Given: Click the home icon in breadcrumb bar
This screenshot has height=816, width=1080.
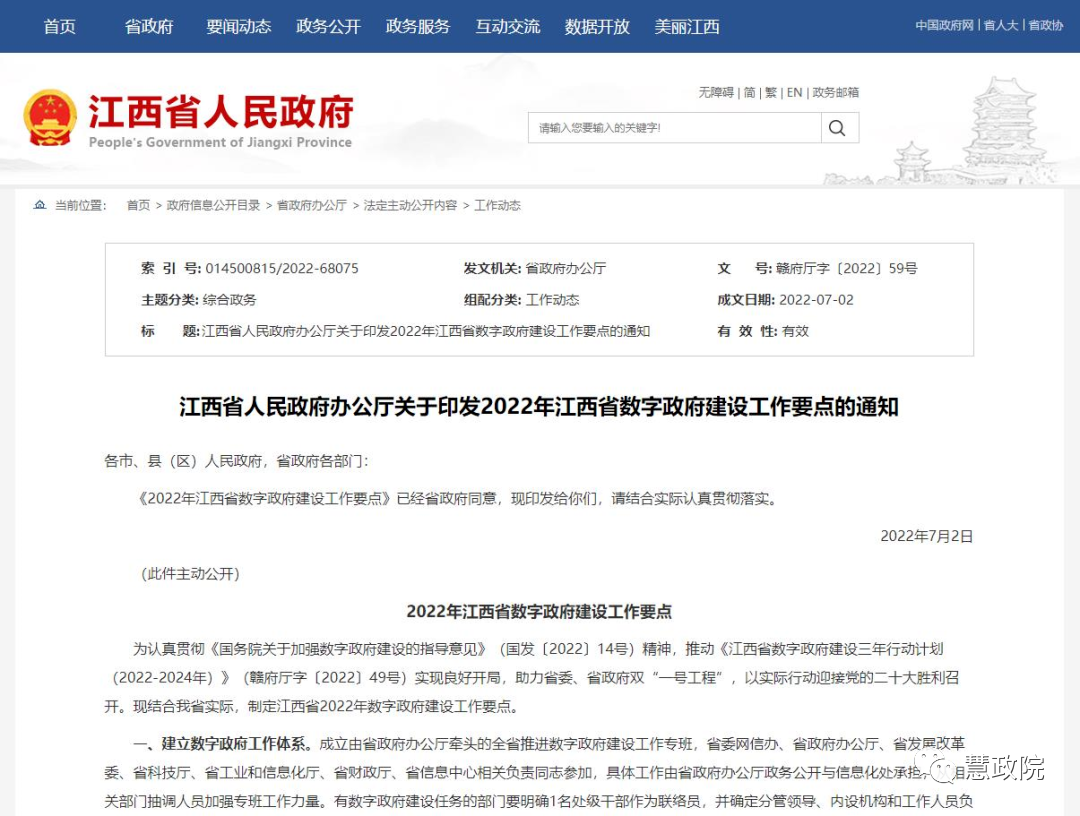Looking at the screenshot, I should click(39, 205).
